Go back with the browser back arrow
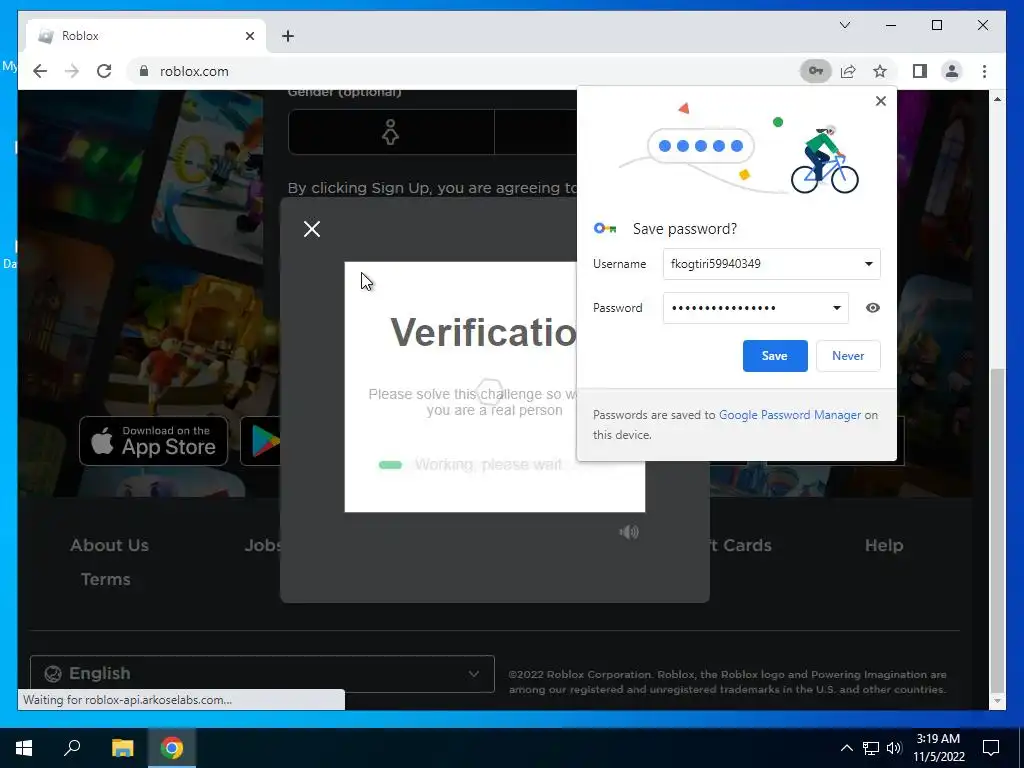 coord(40,71)
